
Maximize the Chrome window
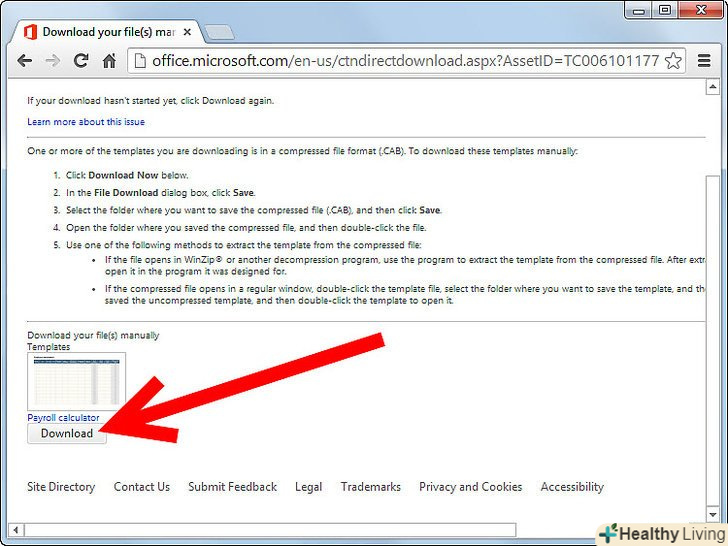pos(664,10)
